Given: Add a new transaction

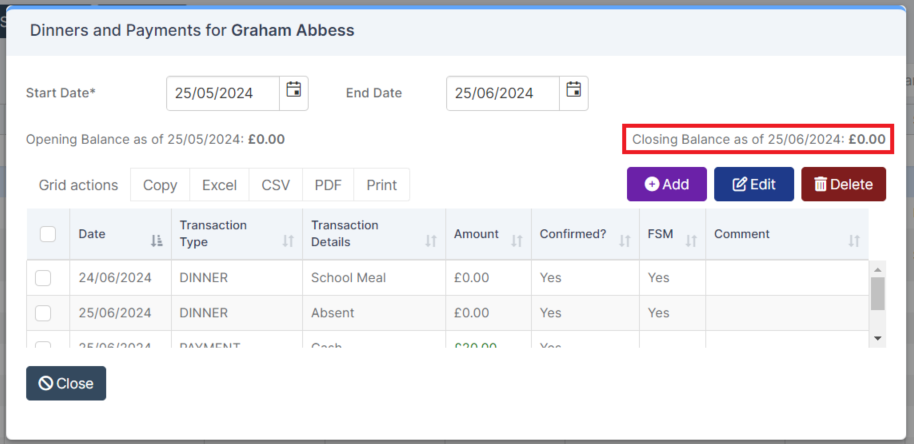Looking at the screenshot, I should 667,184.
